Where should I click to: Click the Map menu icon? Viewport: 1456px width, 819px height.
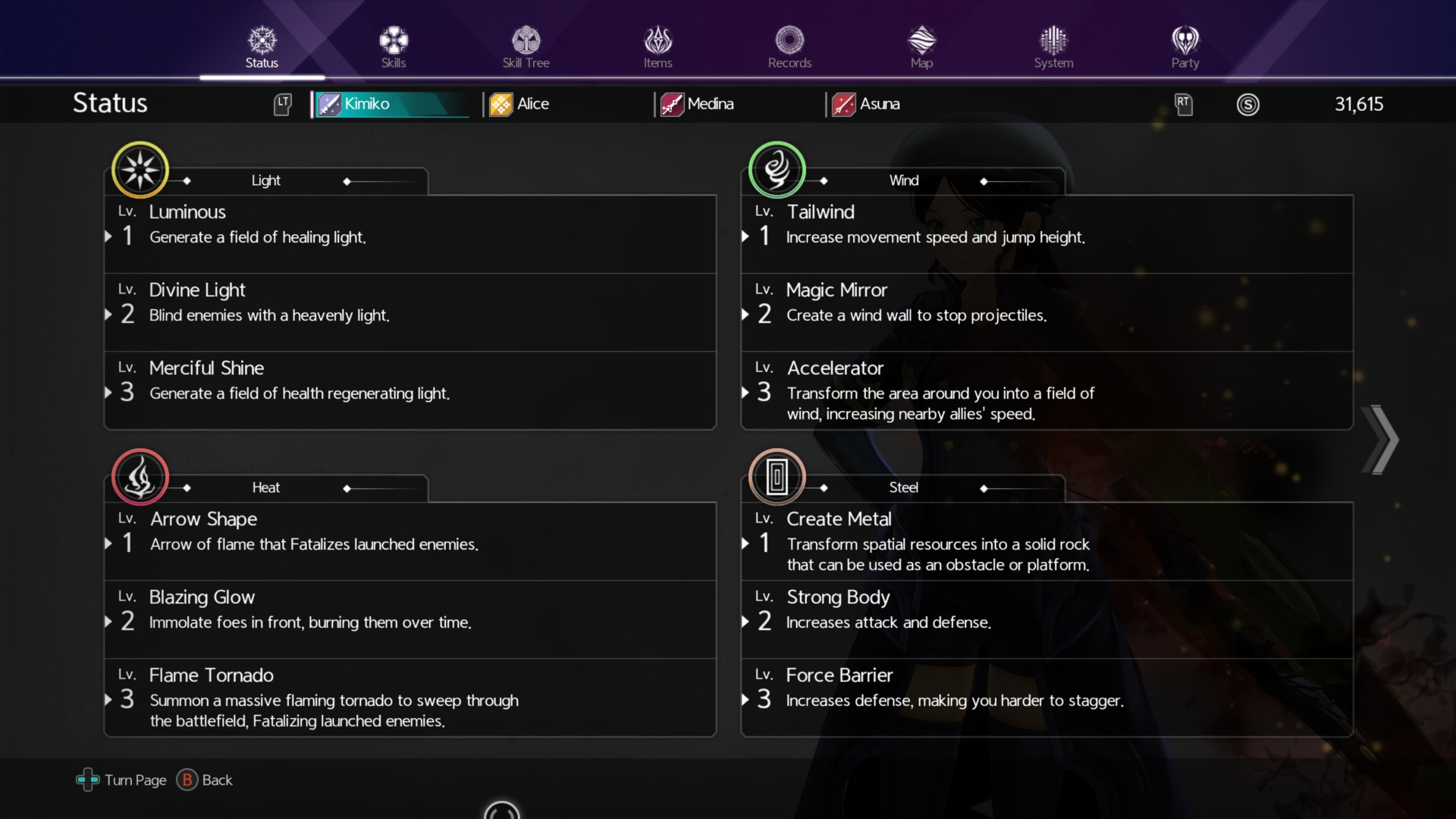pyautogui.click(x=921, y=39)
